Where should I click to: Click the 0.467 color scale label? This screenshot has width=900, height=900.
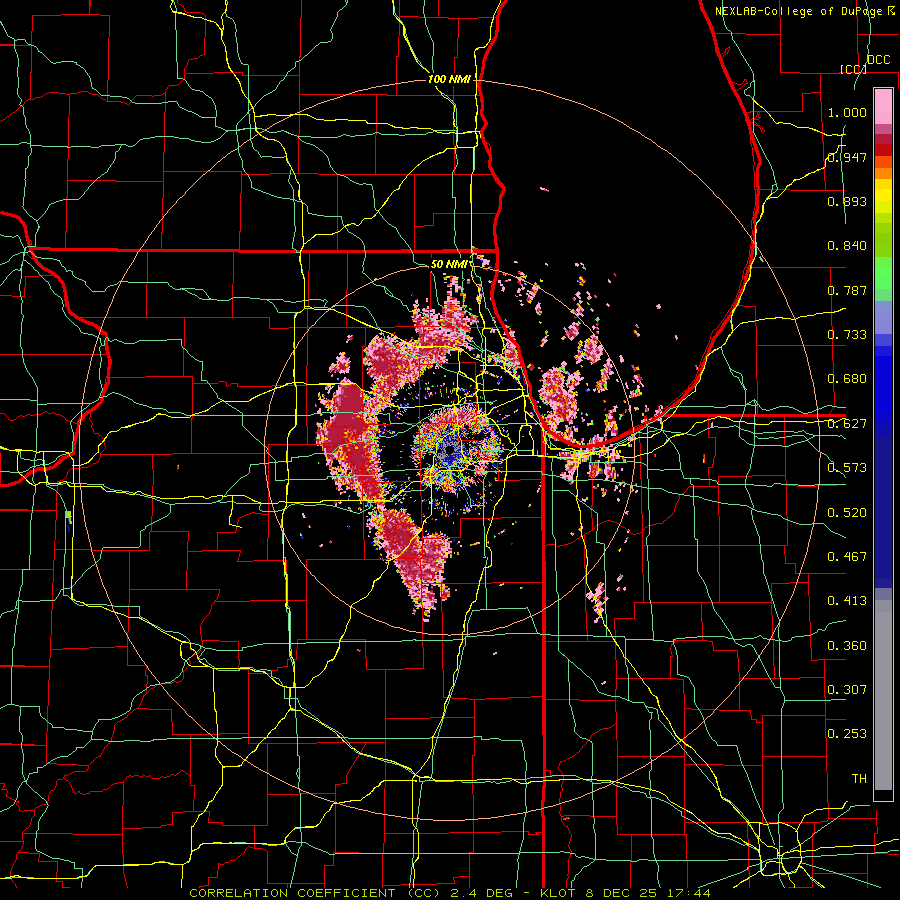click(x=847, y=556)
